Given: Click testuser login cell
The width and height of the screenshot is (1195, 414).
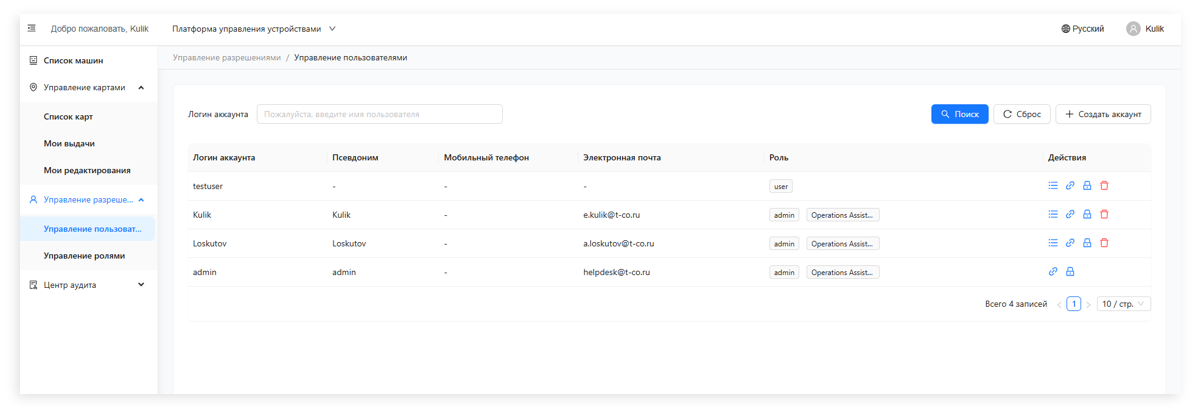Looking at the screenshot, I should [x=207, y=186].
